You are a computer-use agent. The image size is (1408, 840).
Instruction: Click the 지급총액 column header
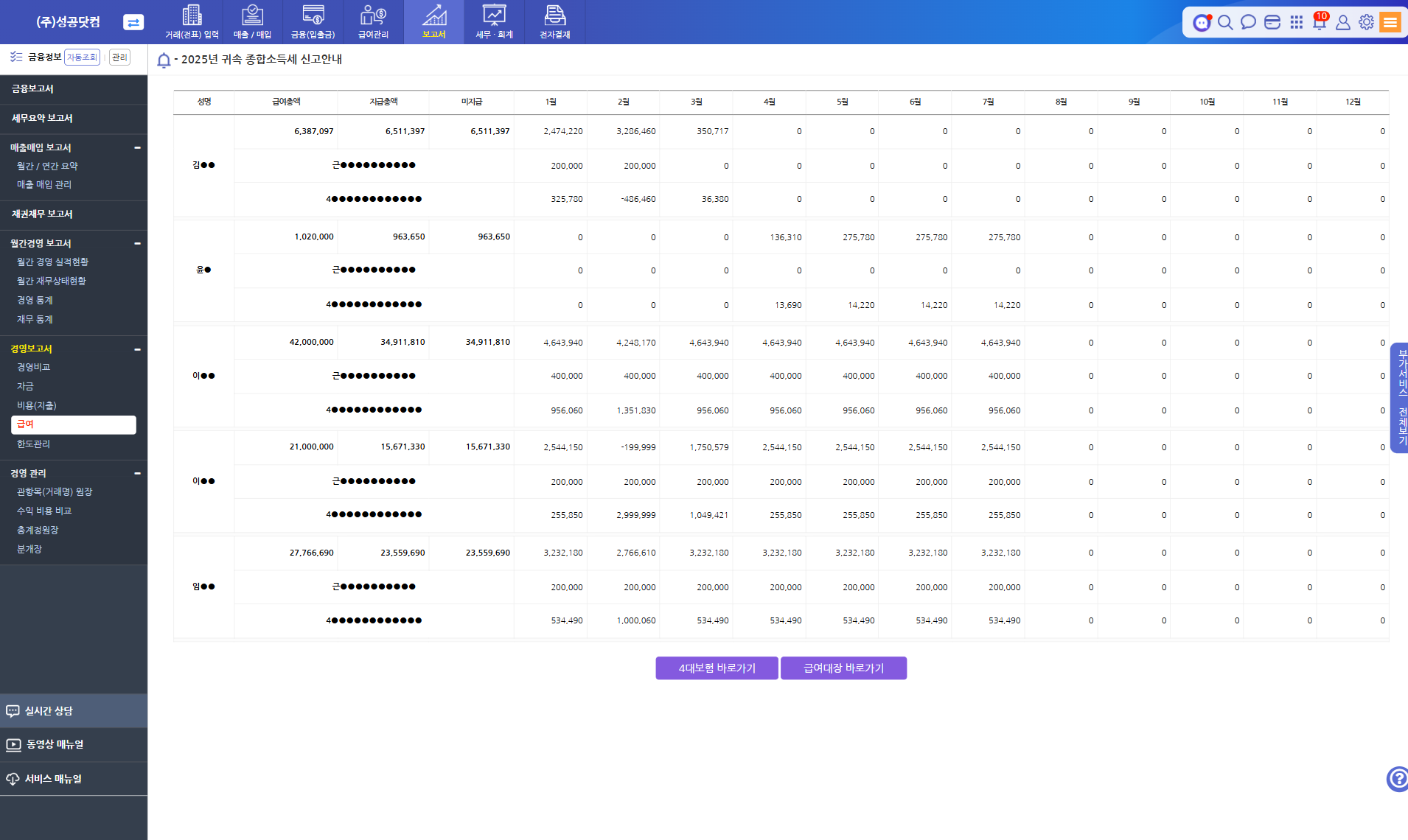(383, 102)
